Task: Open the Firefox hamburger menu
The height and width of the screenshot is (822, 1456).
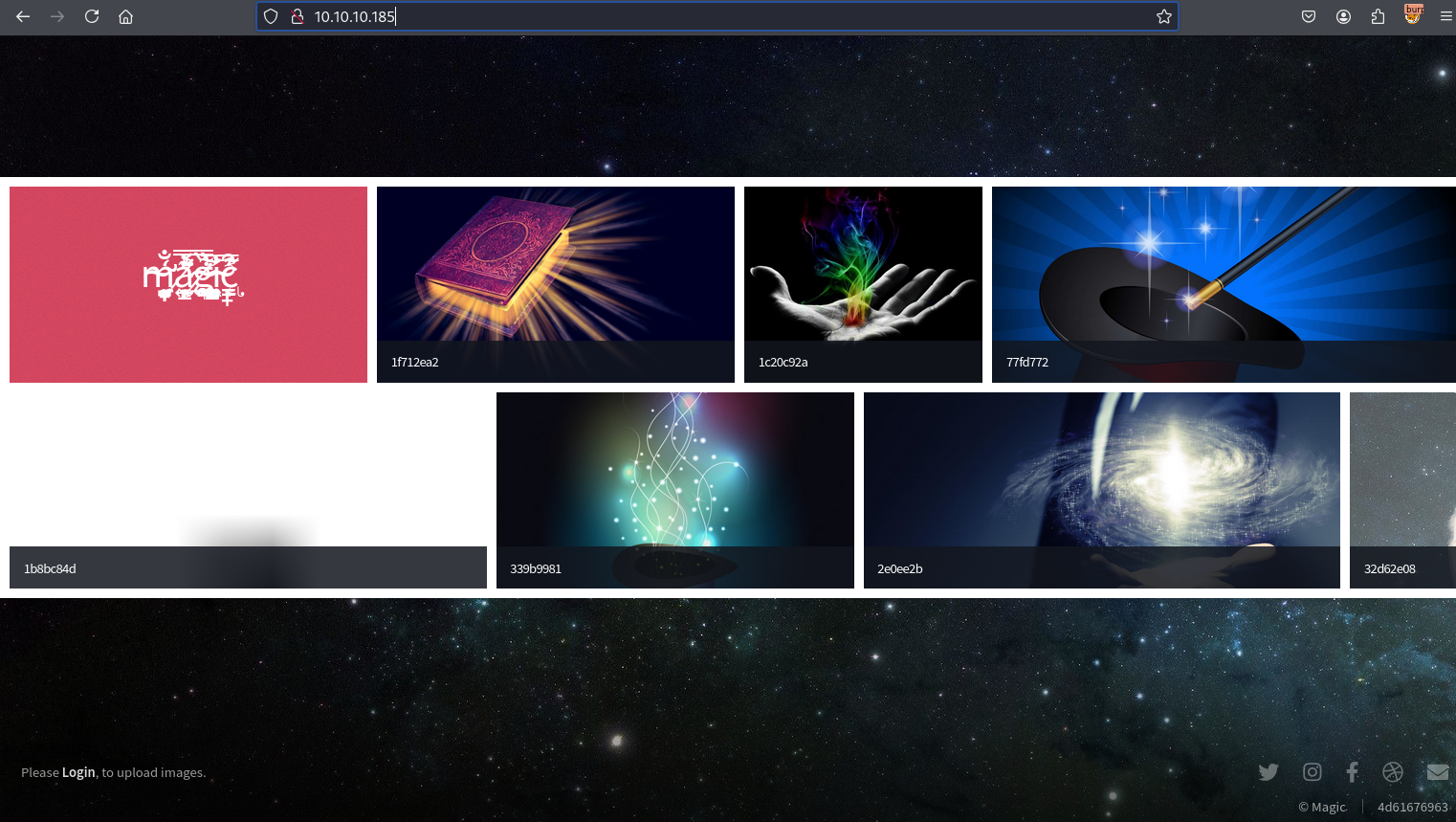Action: [1445, 16]
